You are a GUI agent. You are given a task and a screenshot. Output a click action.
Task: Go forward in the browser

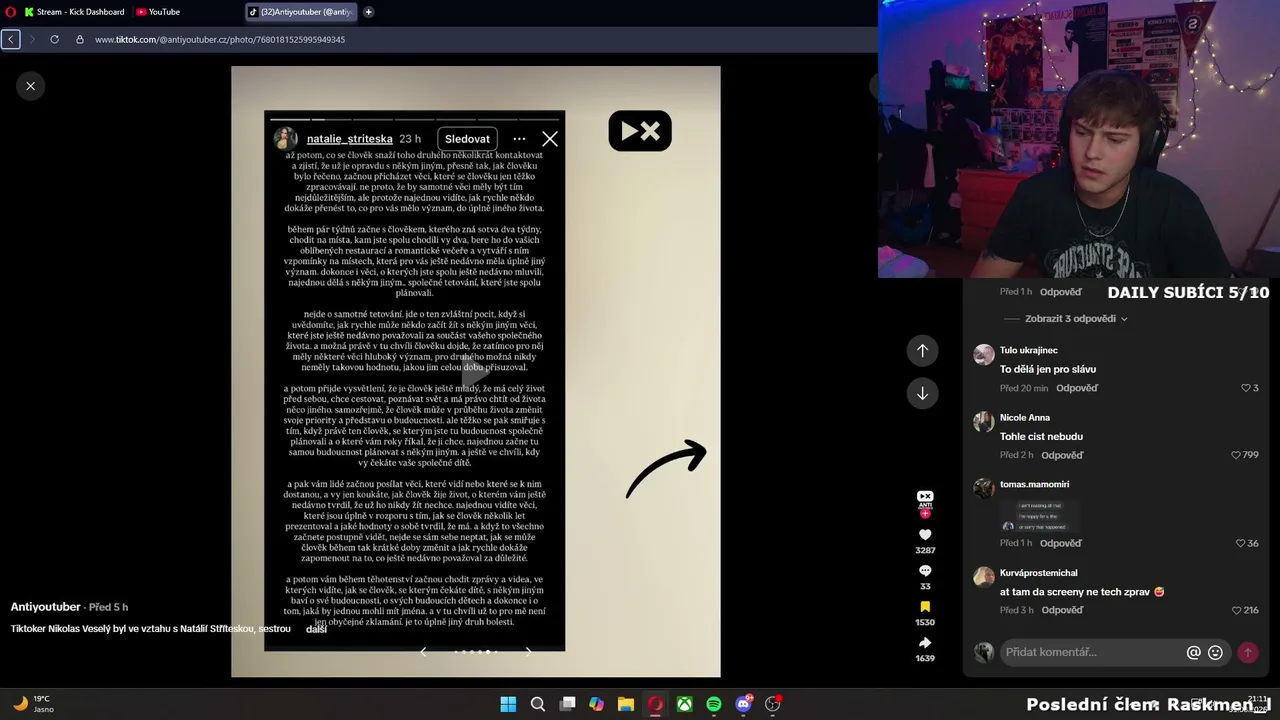tap(32, 39)
